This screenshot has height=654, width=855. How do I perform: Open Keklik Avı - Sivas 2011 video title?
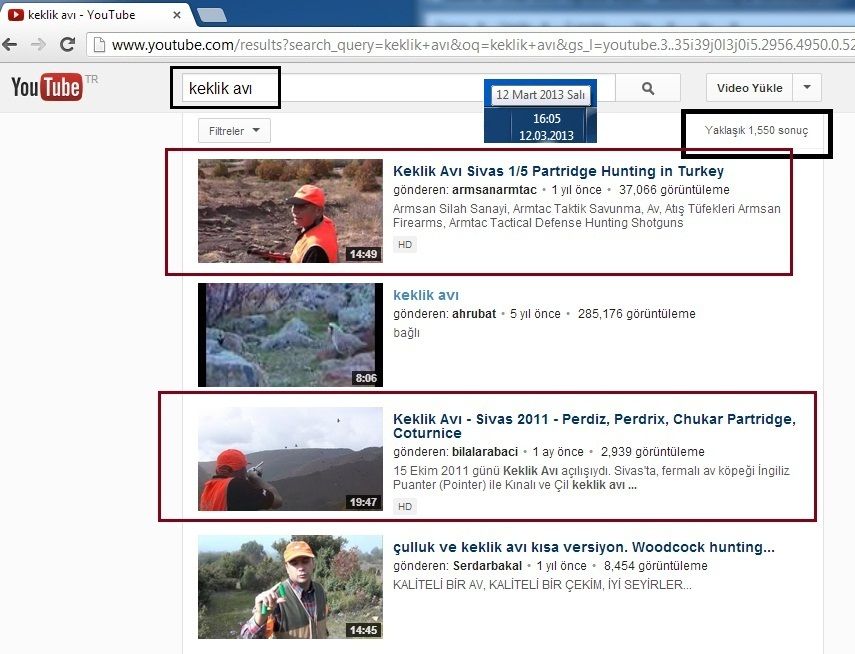tap(594, 426)
